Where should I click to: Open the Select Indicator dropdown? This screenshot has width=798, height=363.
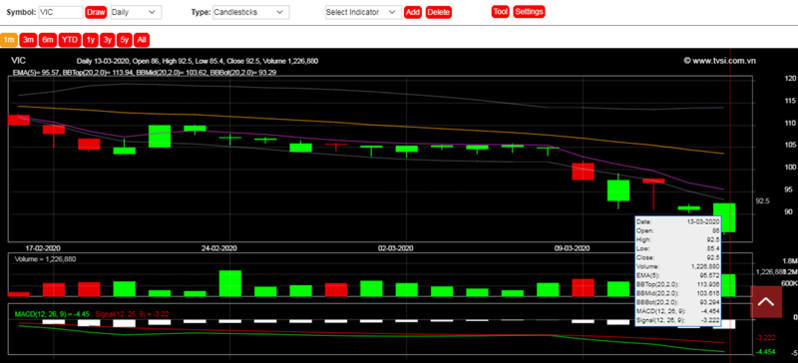(363, 12)
